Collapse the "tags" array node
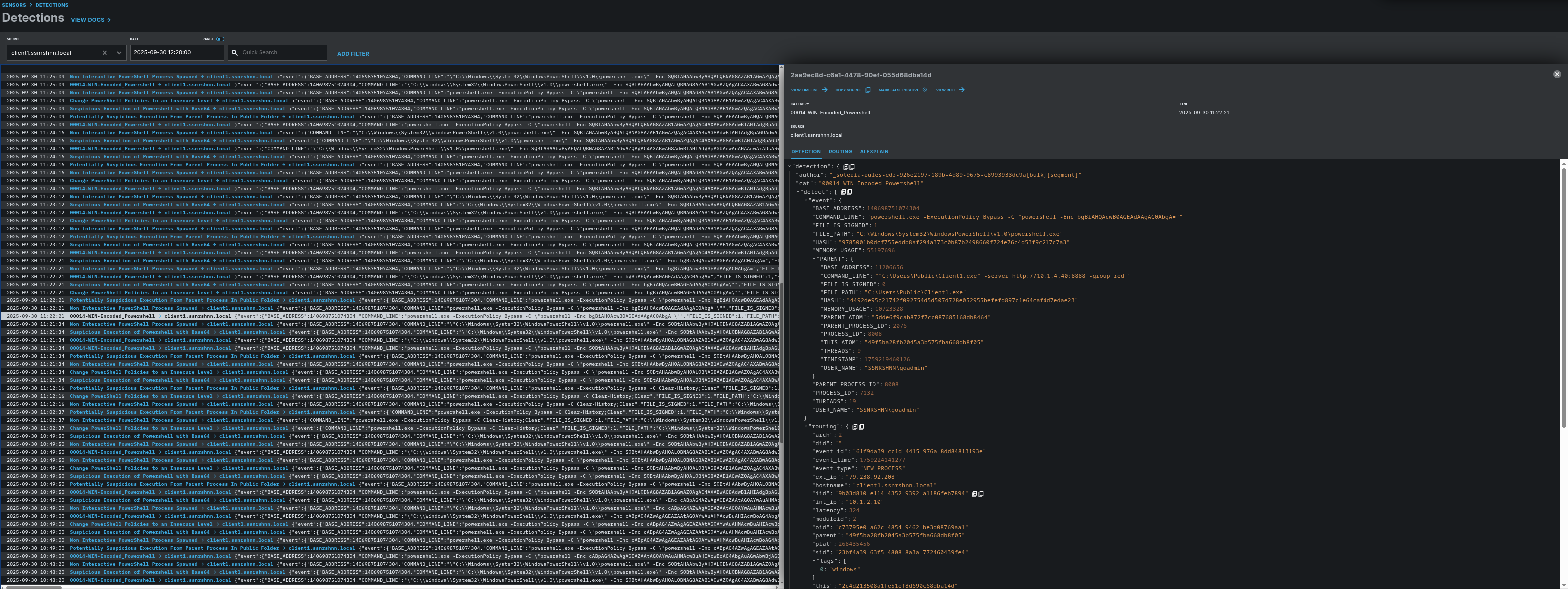 pyautogui.click(x=814, y=561)
